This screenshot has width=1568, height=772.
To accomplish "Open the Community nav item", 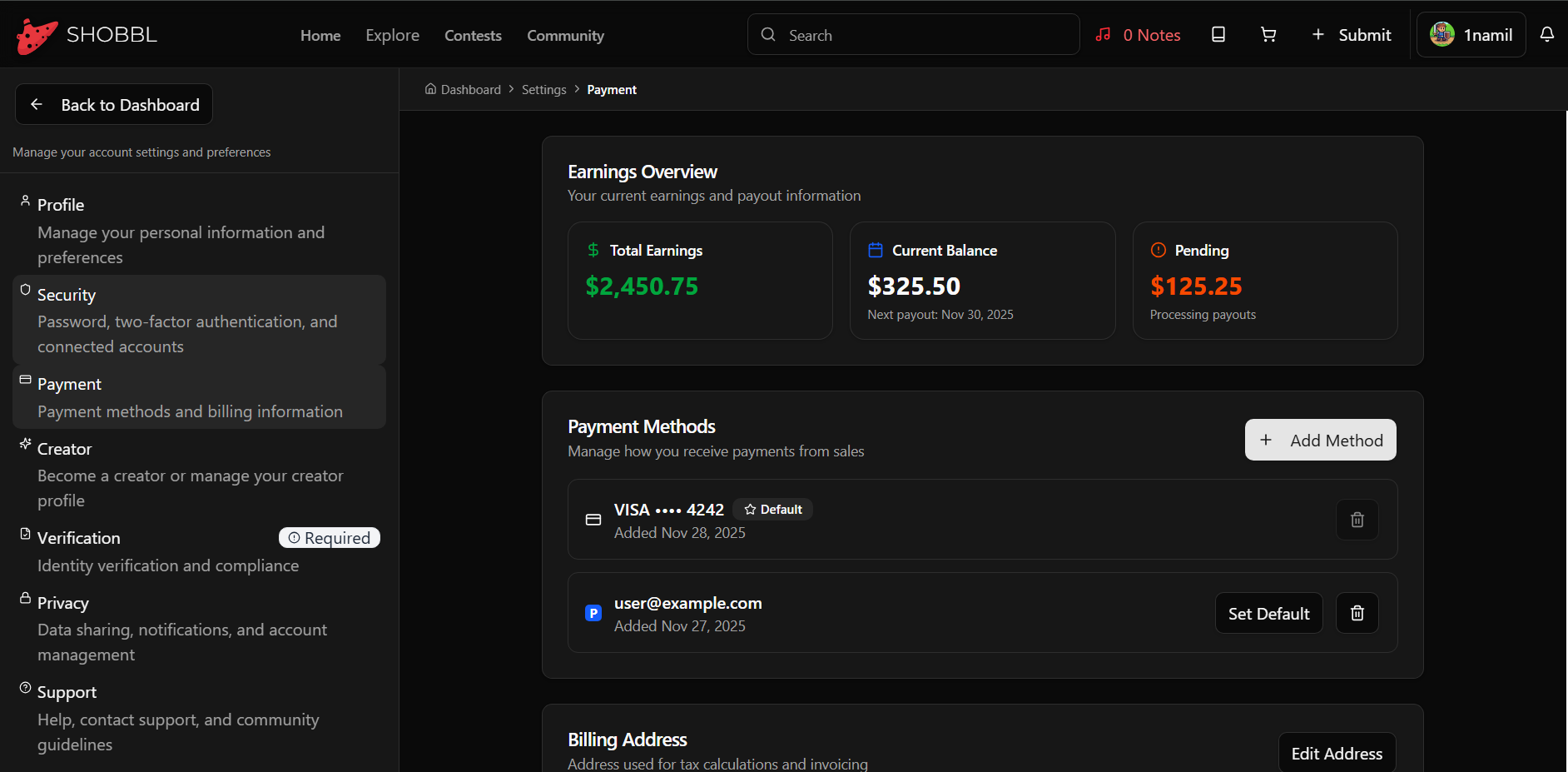I will (x=565, y=36).
